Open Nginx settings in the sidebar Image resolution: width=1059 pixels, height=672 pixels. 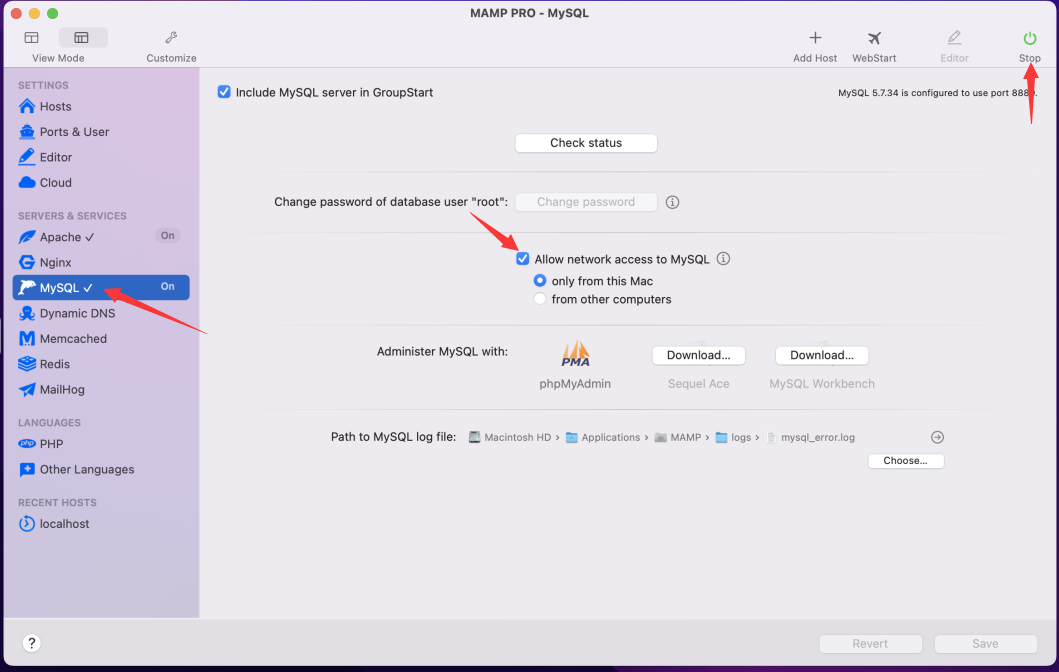click(56, 262)
